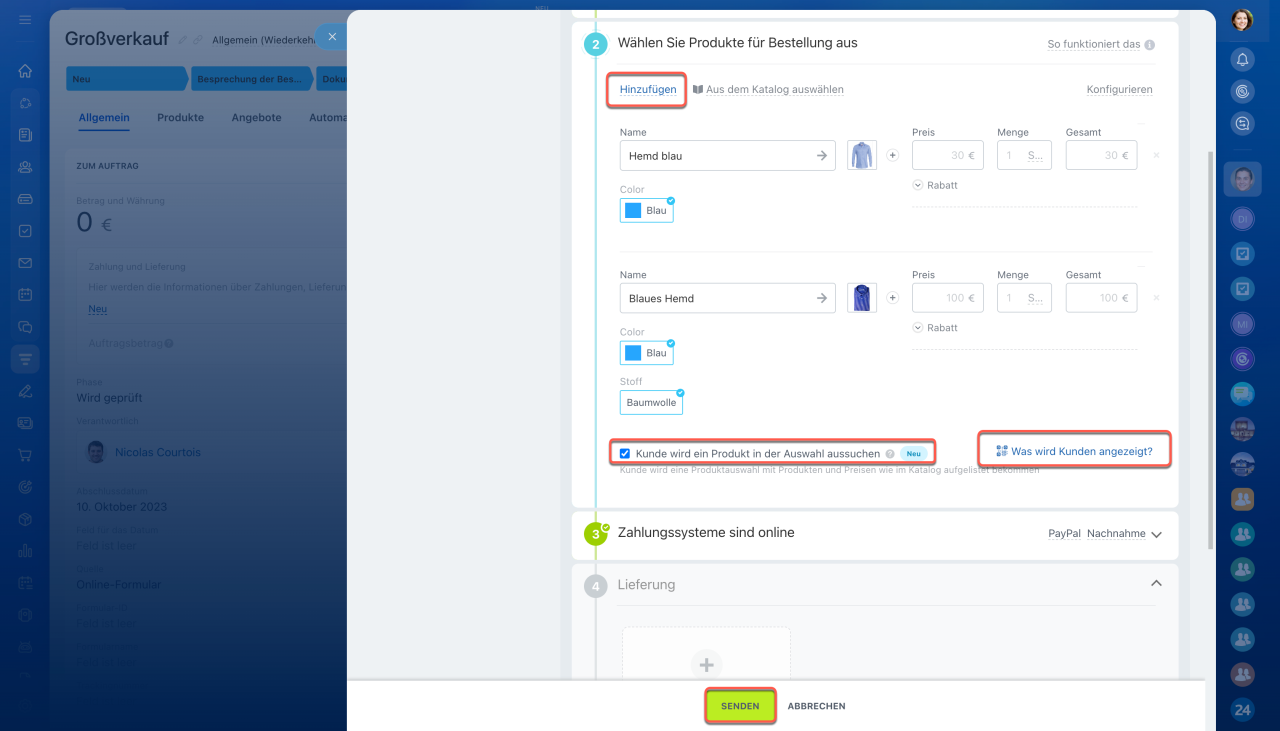Click the large plus to add delivery
Image resolution: width=1280 pixels, height=731 pixels.
(x=706, y=665)
